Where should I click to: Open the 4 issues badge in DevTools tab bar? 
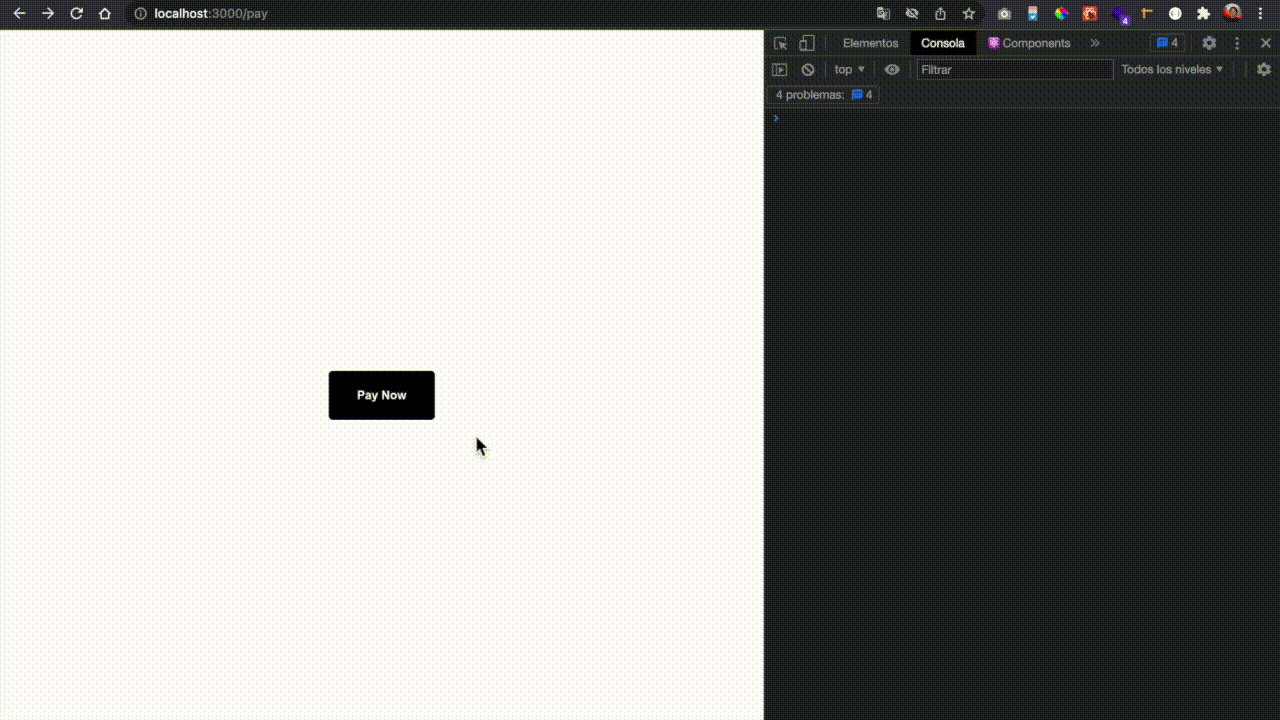(1168, 43)
